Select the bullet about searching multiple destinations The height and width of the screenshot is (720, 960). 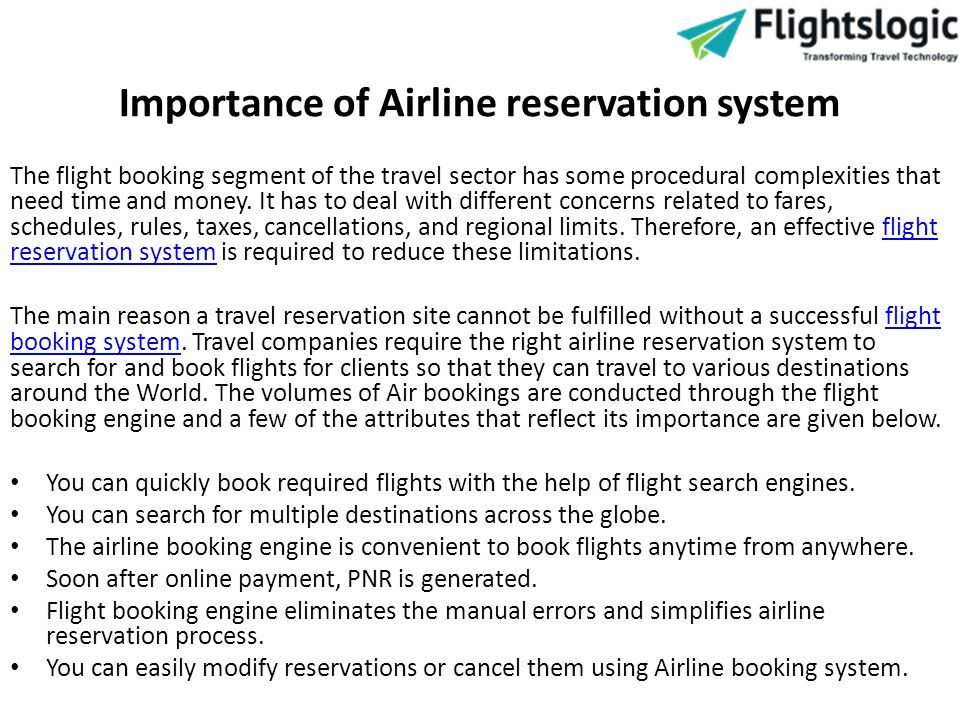[x=356, y=515]
